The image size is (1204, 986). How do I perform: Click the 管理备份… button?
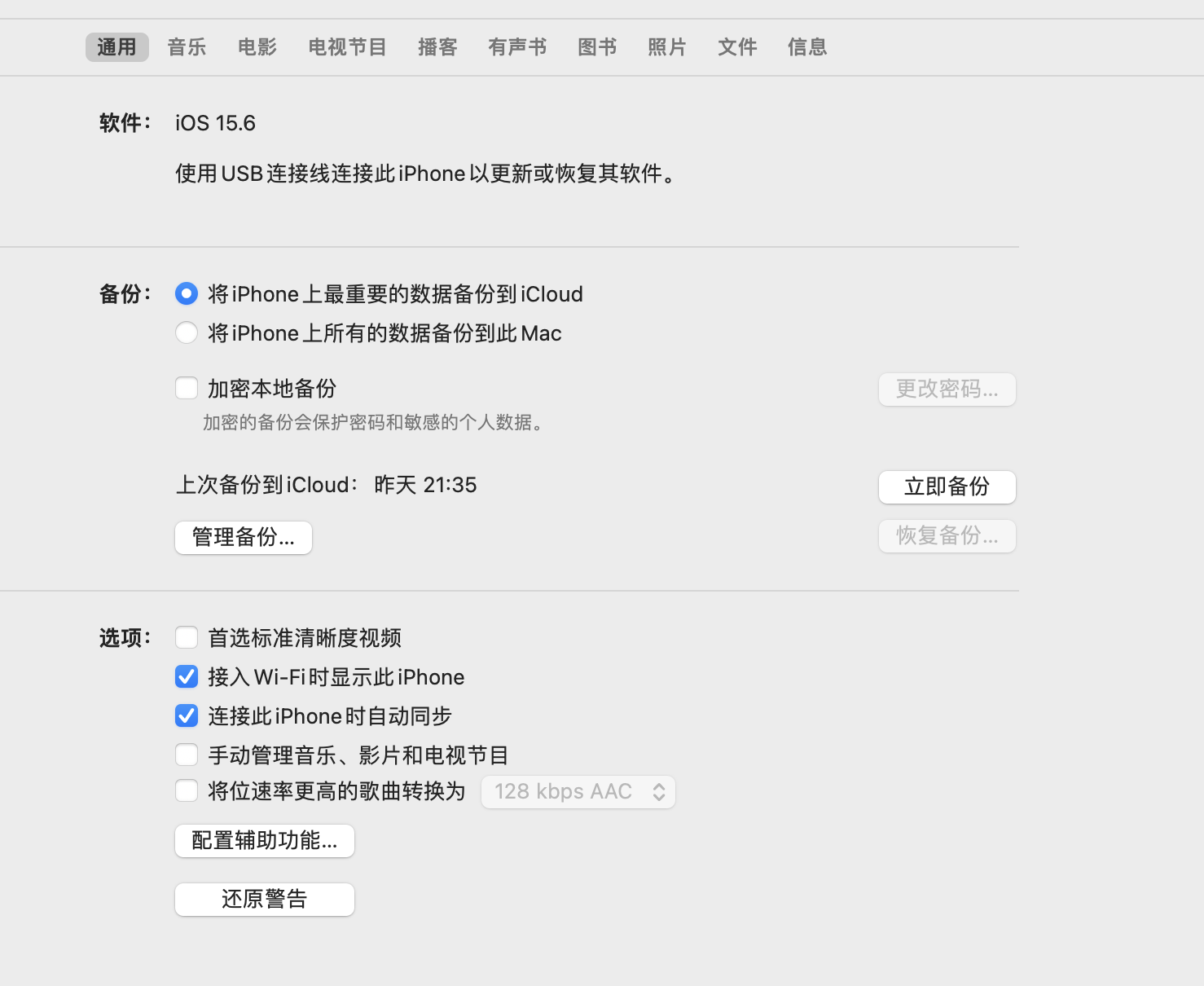coord(244,537)
